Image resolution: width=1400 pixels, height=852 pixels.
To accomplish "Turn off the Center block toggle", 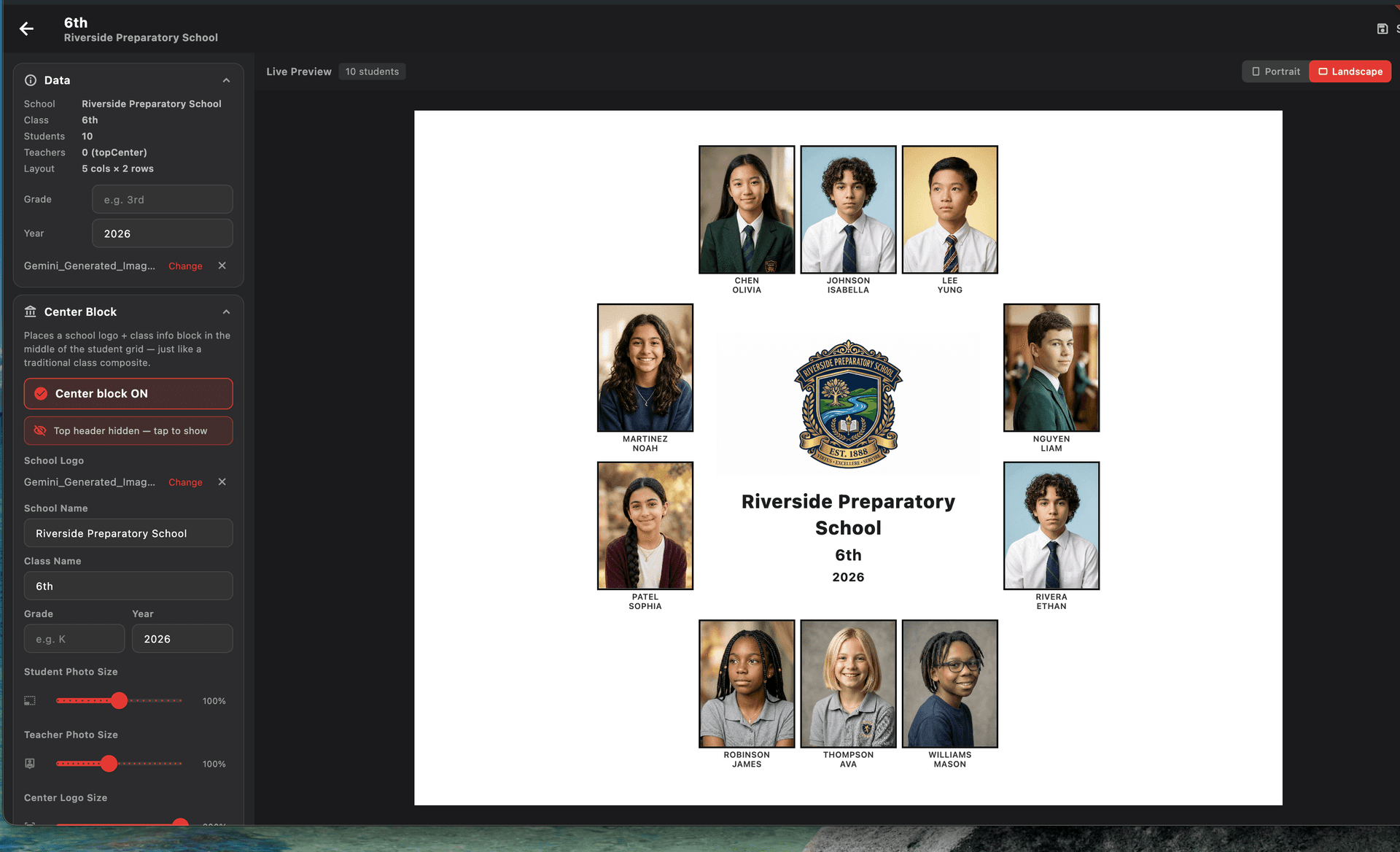I will [x=128, y=393].
